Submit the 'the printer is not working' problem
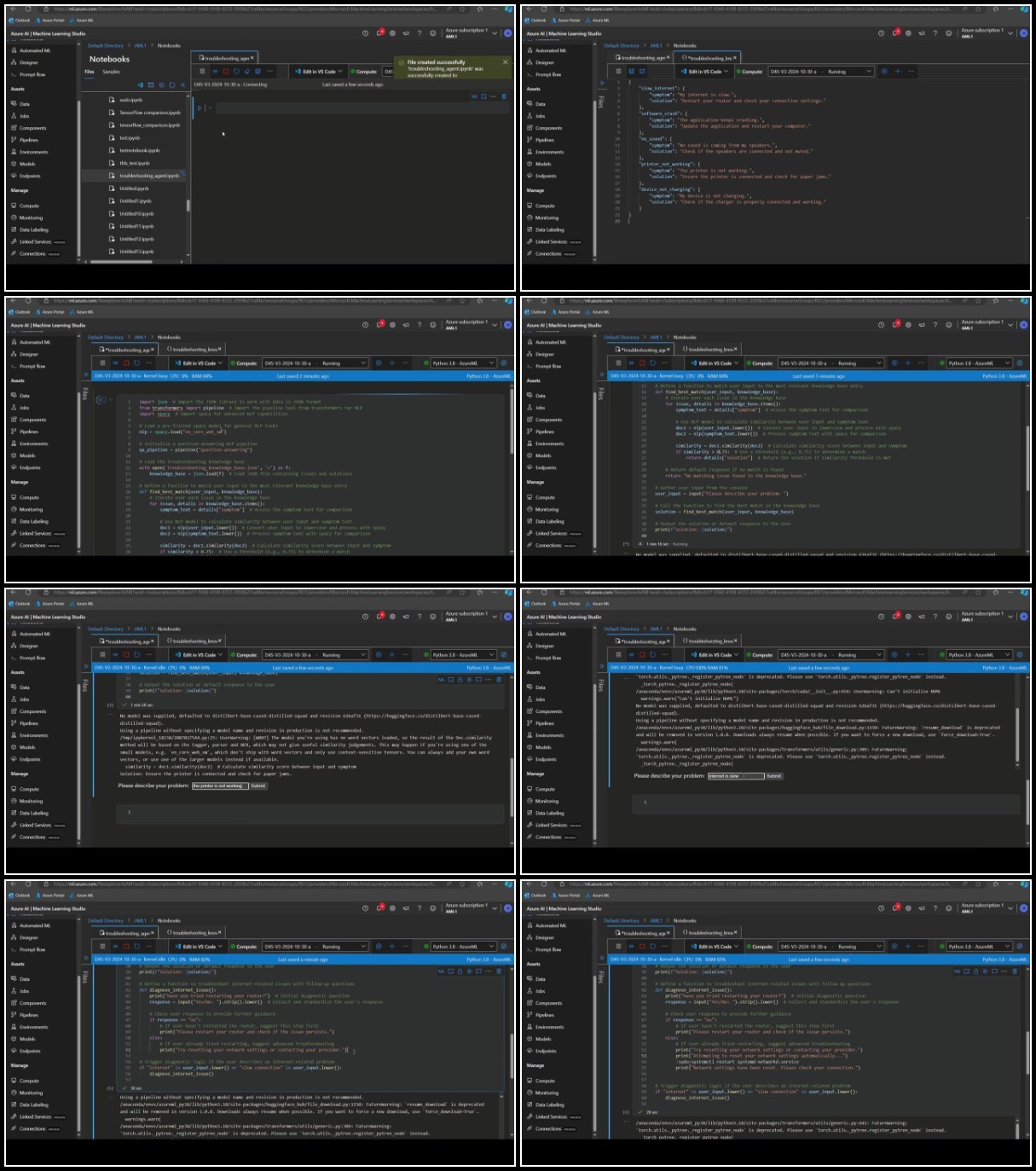Image resolution: width=1036 pixels, height=1171 pixels. (258, 785)
